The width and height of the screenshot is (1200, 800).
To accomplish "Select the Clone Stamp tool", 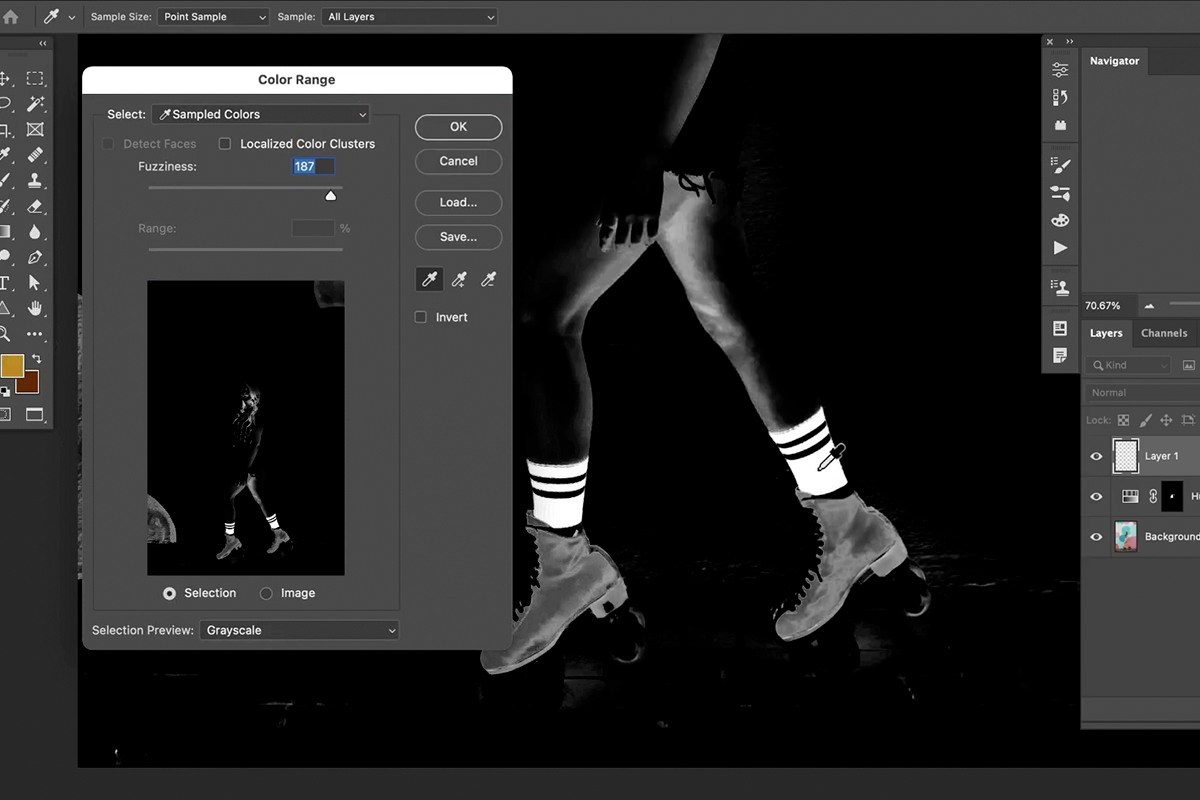I will click(x=35, y=181).
